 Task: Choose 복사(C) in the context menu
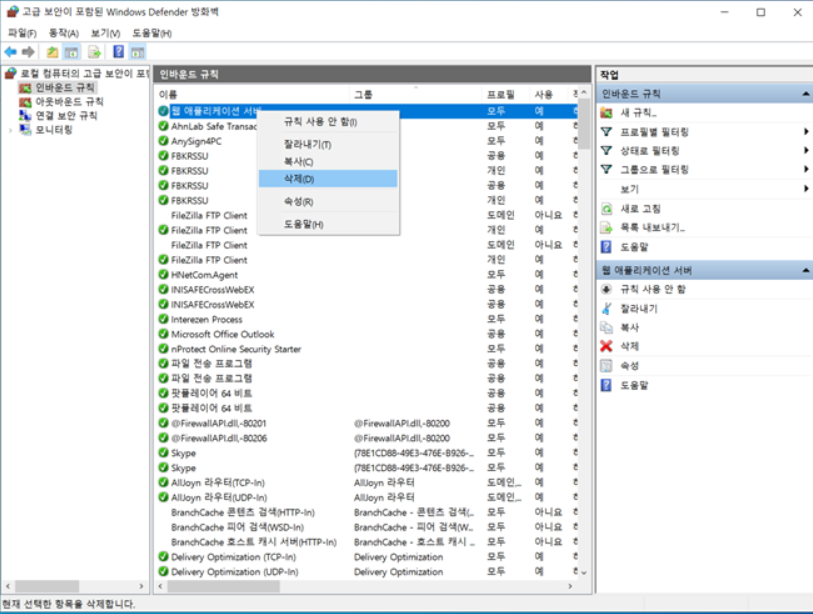(328, 161)
